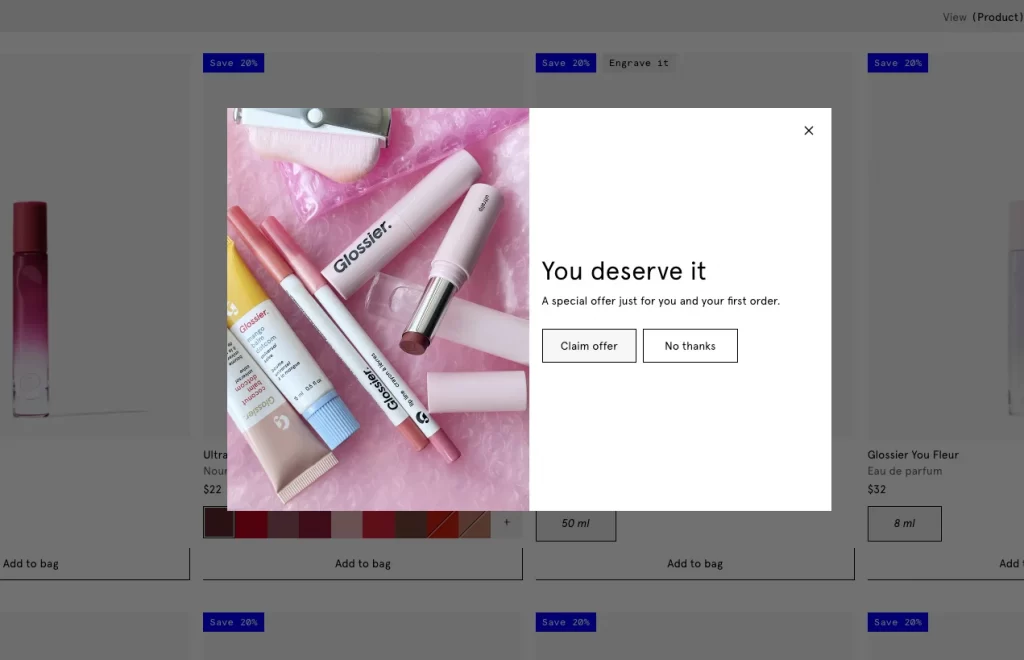The width and height of the screenshot is (1024, 660).
Task: Toggle the View (Product) option
Action: [x=982, y=17]
